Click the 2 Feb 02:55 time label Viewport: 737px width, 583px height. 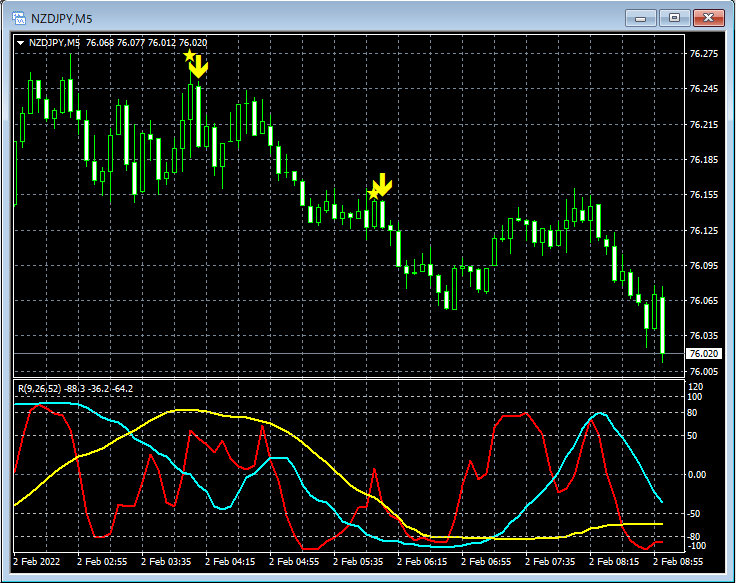point(102,562)
